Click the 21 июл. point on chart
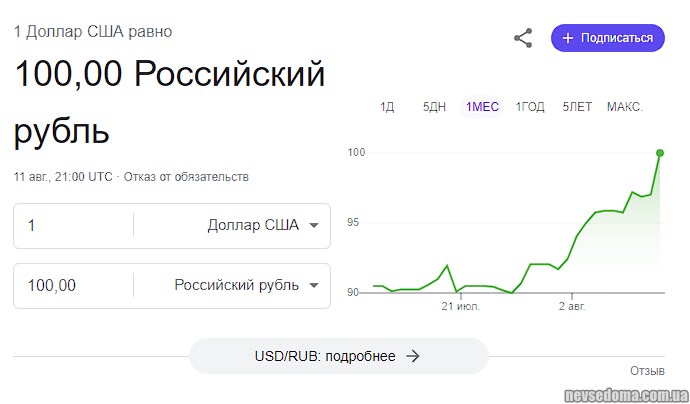This screenshot has width=690, height=404. tap(461, 306)
